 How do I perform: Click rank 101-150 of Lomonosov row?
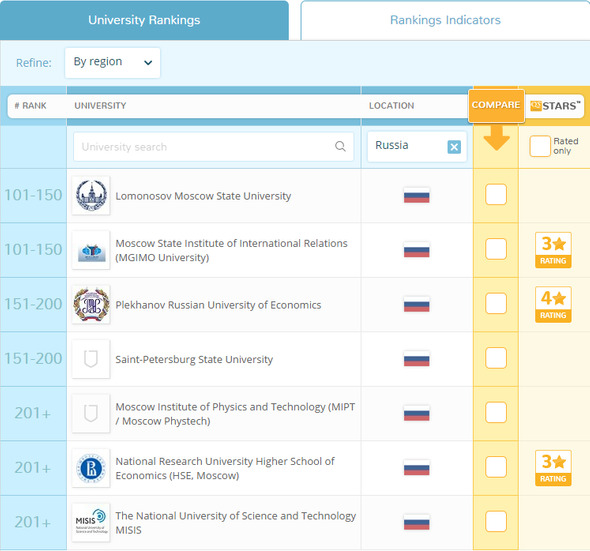pyautogui.click(x=33, y=195)
